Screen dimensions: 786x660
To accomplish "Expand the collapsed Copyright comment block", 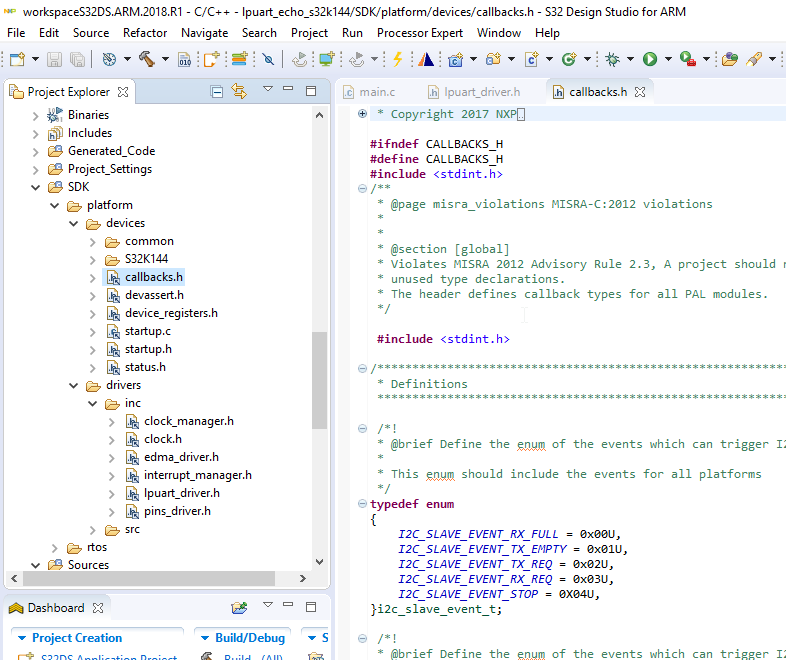I will pyautogui.click(x=362, y=114).
